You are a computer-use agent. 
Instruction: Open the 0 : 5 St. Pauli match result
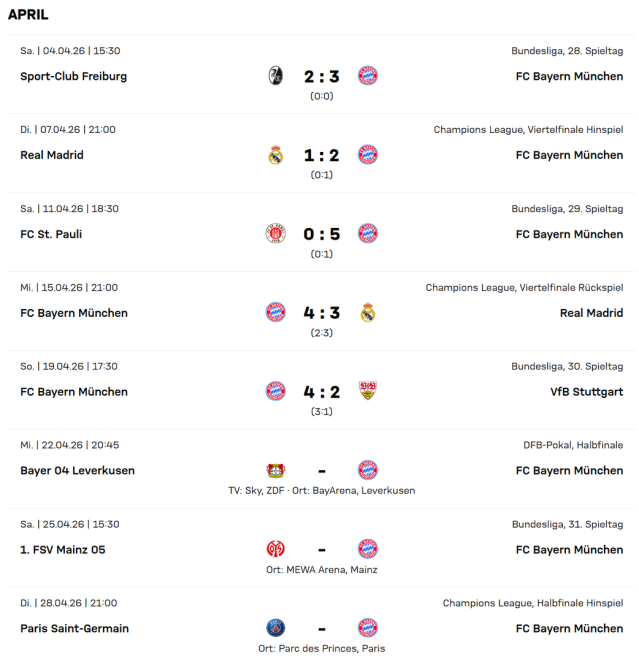point(321,234)
